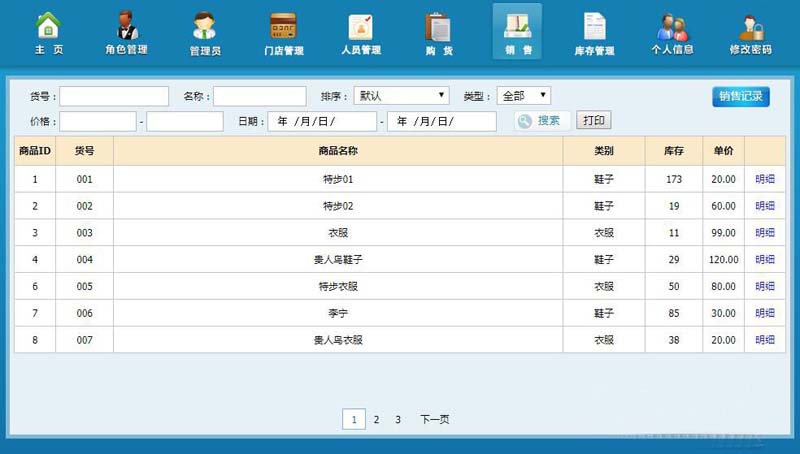
Task: Open the start date picker field
Action: 322,121
